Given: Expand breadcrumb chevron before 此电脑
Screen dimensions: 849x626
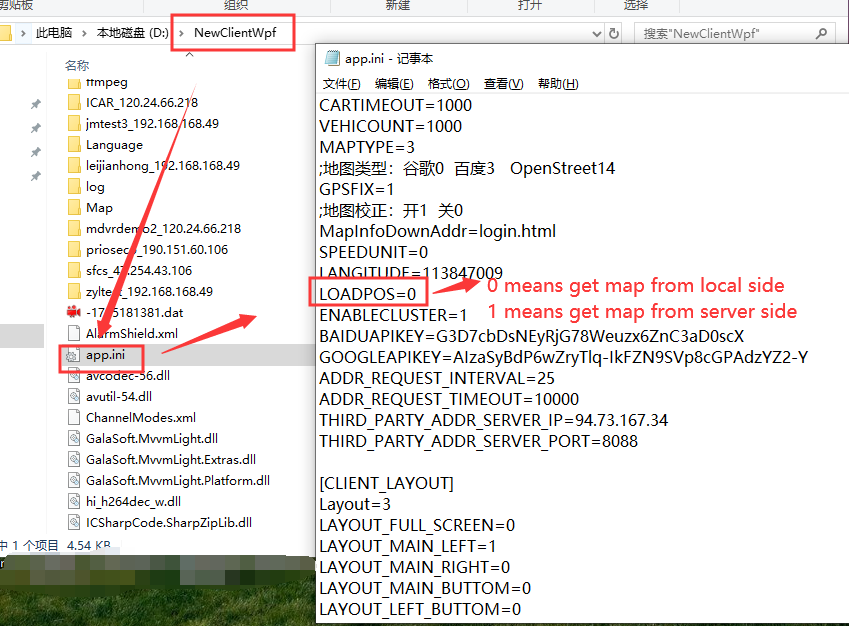Looking at the screenshot, I should click(23, 34).
